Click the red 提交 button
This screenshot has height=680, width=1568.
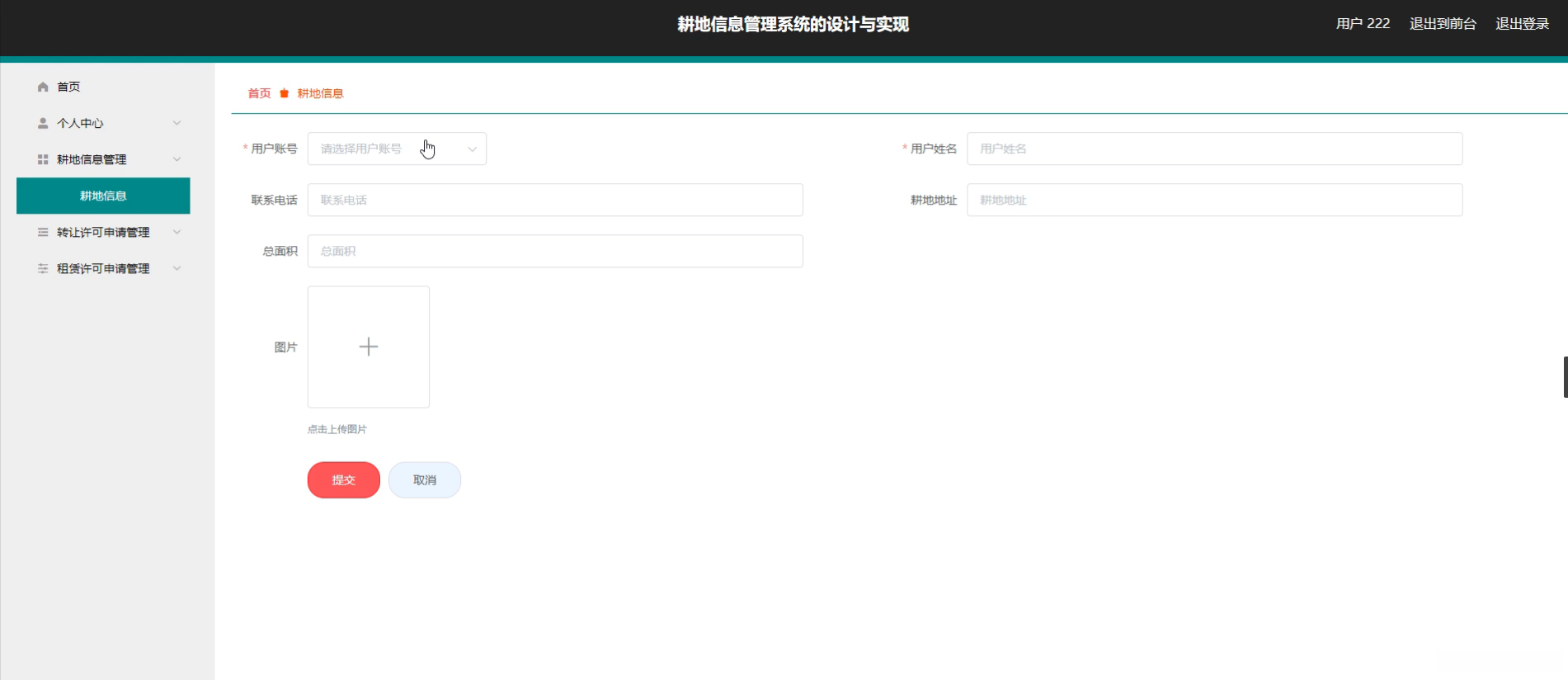click(x=344, y=480)
